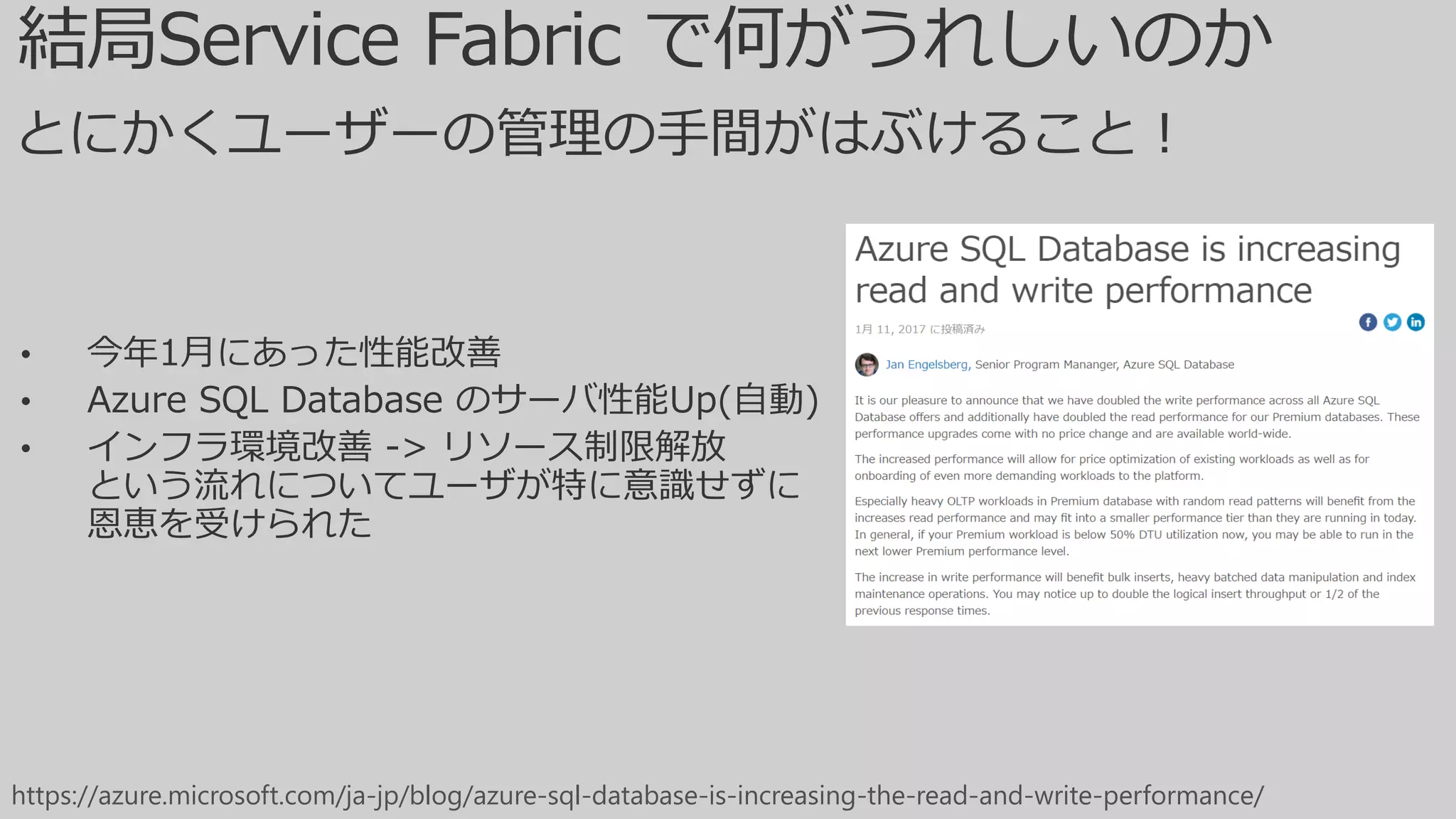Open the azure.microsoft.com blog URL at the bottom
The width and height of the screenshot is (1456, 819).
click(638, 796)
